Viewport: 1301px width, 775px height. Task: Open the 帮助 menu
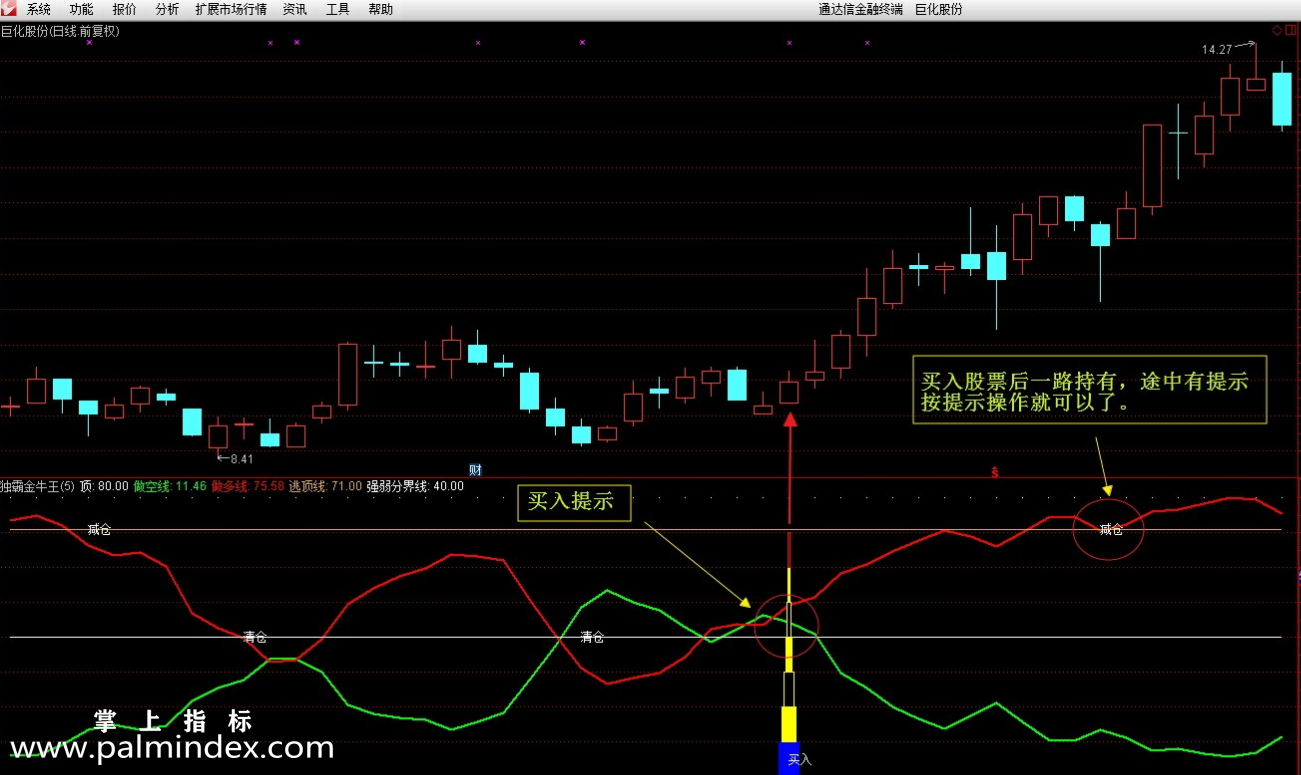(x=381, y=10)
